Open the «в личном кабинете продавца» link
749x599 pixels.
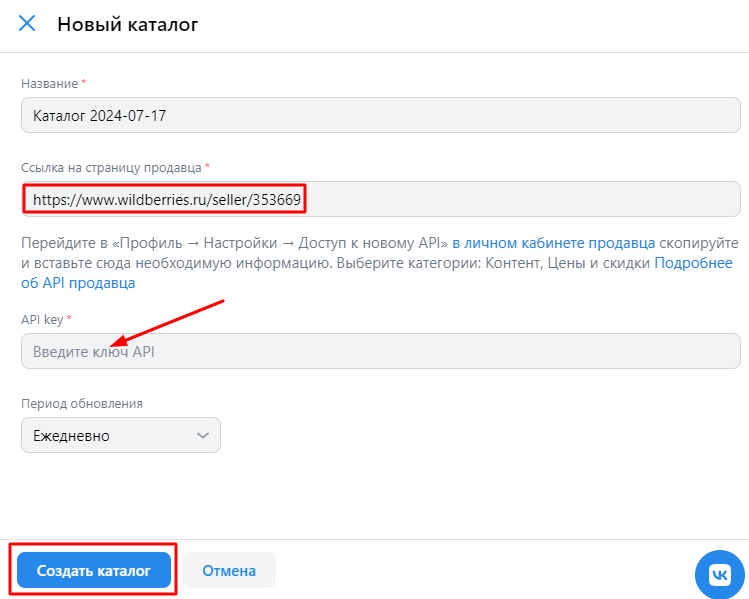[553, 243]
